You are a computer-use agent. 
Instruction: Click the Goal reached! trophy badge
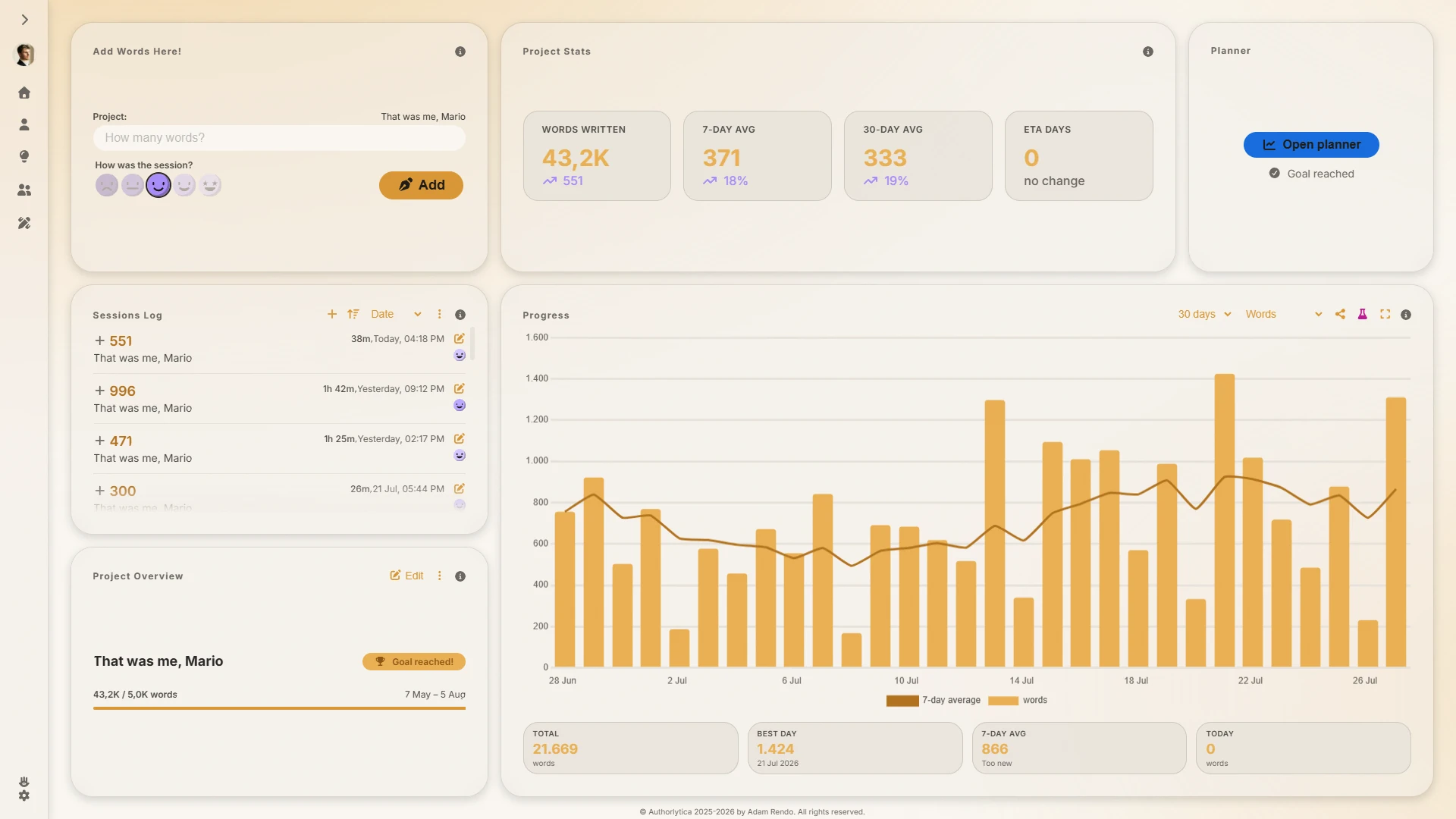[414, 662]
